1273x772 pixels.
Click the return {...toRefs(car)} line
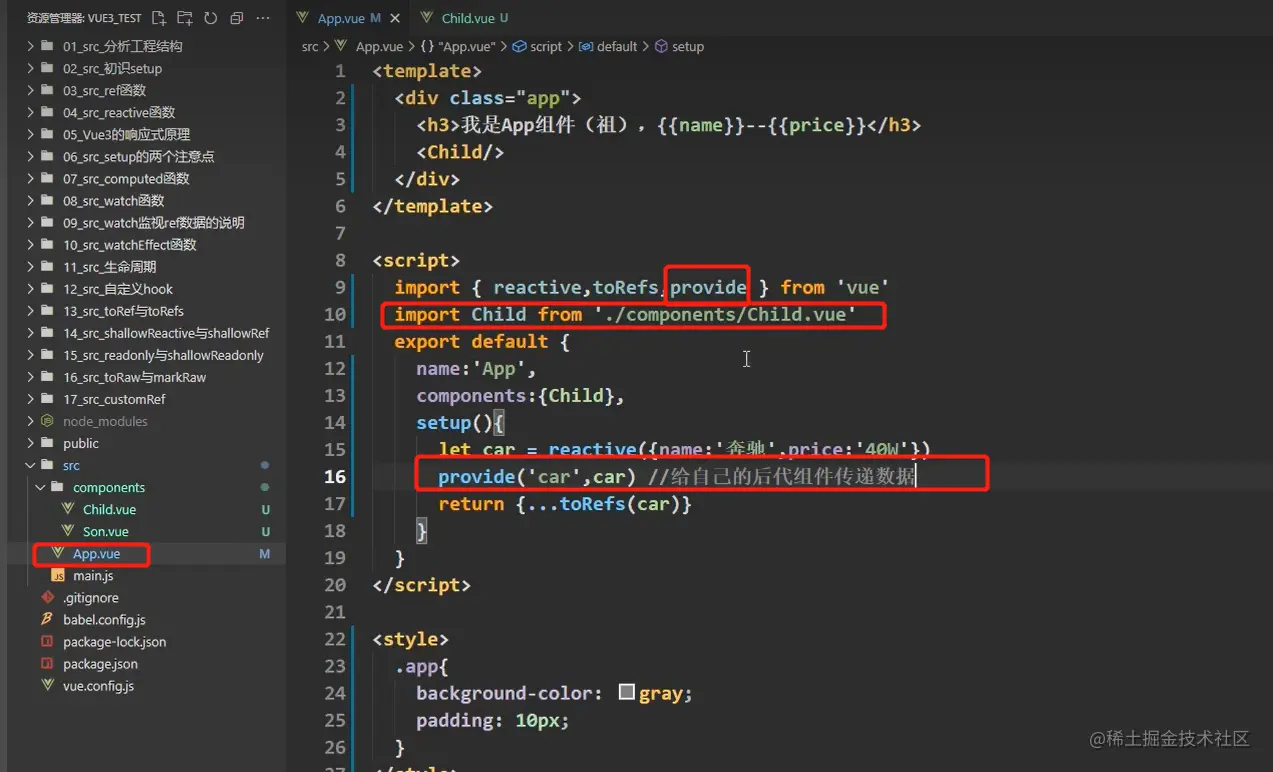[565, 503]
